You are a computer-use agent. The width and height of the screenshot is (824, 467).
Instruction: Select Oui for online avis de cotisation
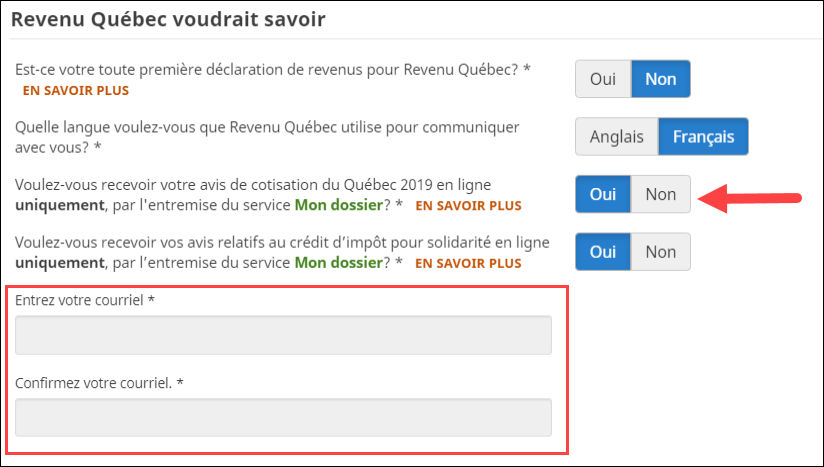603,195
